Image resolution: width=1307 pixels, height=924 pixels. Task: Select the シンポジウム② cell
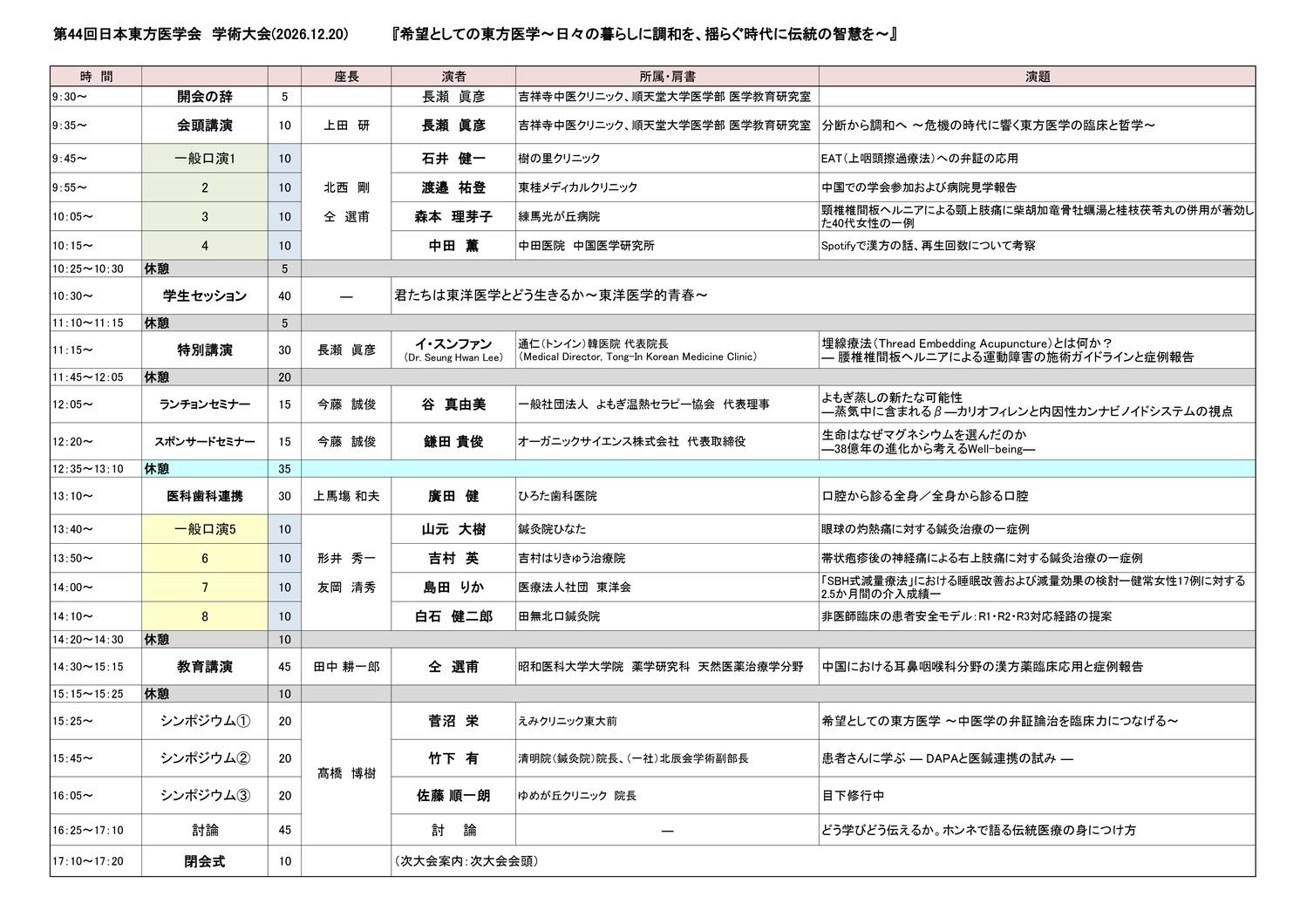tap(205, 758)
